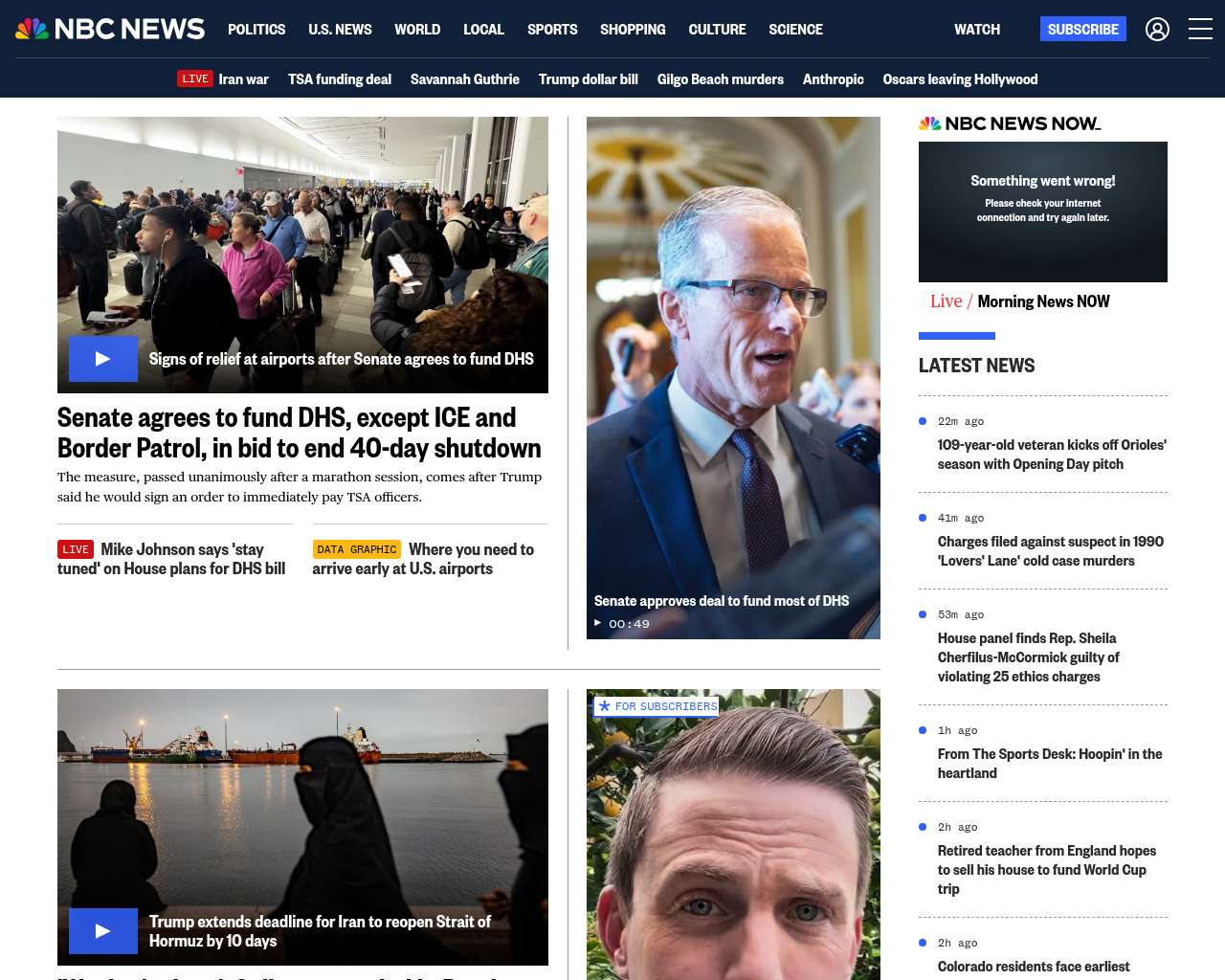
Task: Open the Iran war trending topic
Action: pyautogui.click(x=243, y=79)
